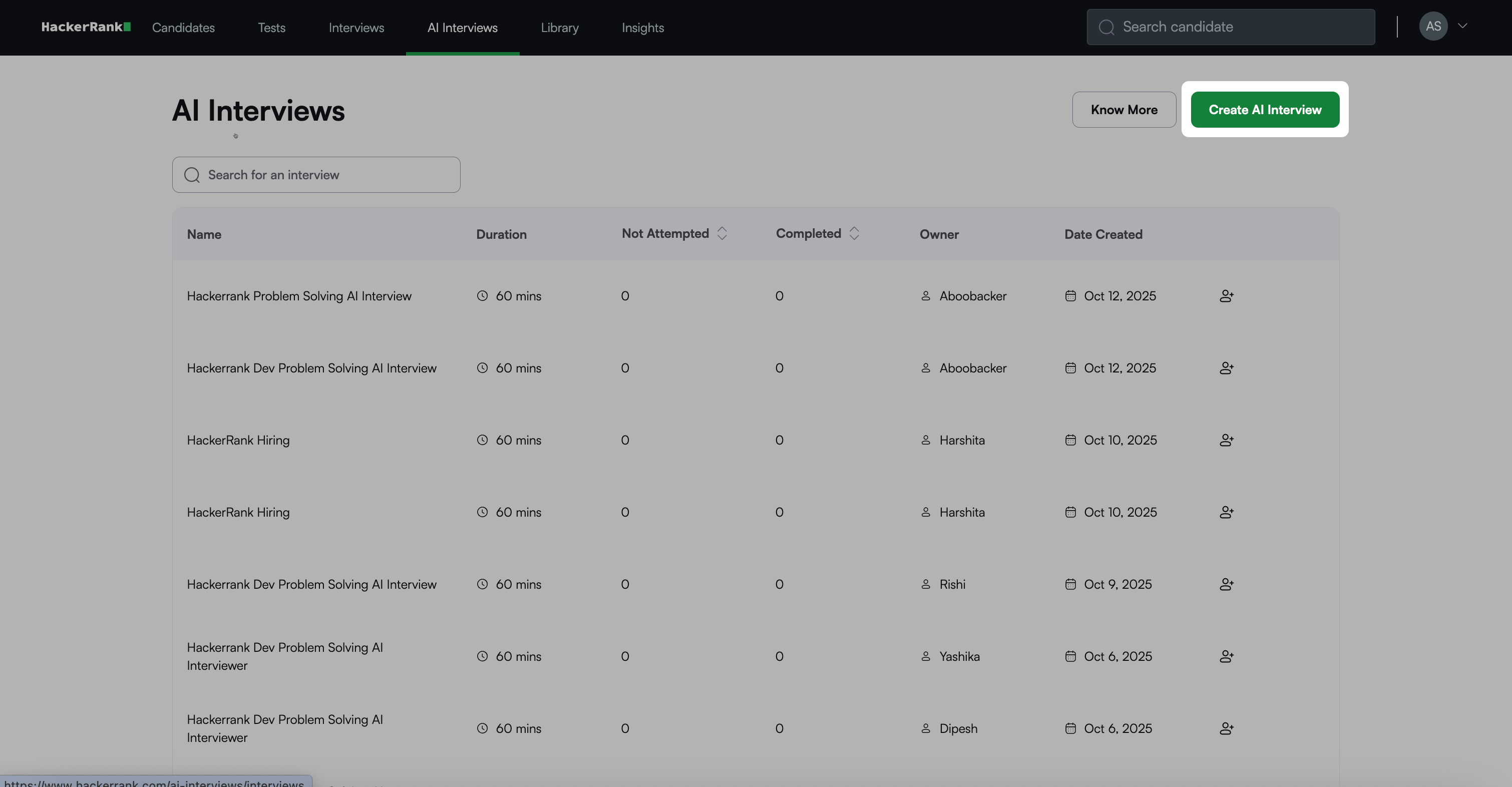This screenshot has height=787, width=1512.
Task: Click calendar icon in Hackerrank Problem Solving AI Interview row
Action: pyautogui.click(x=1070, y=296)
